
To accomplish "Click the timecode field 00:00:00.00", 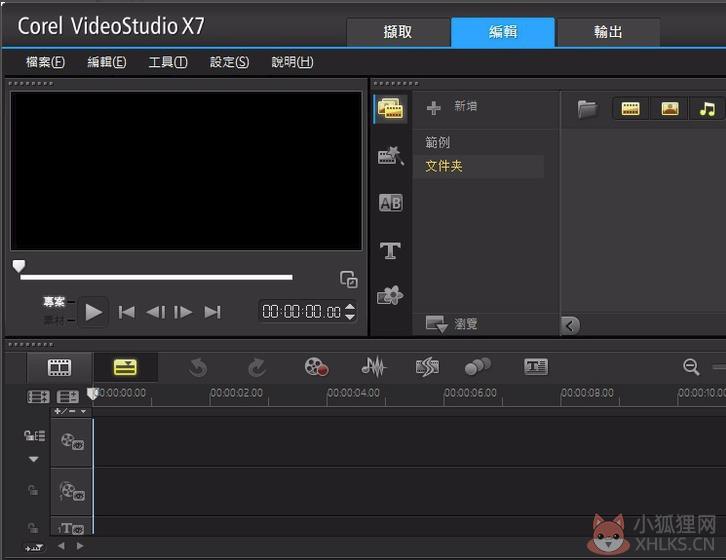I will pos(301,312).
